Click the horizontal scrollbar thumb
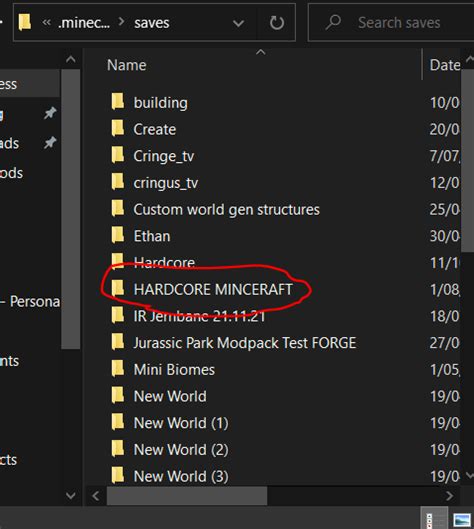474x529 pixels. click(187, 496)
